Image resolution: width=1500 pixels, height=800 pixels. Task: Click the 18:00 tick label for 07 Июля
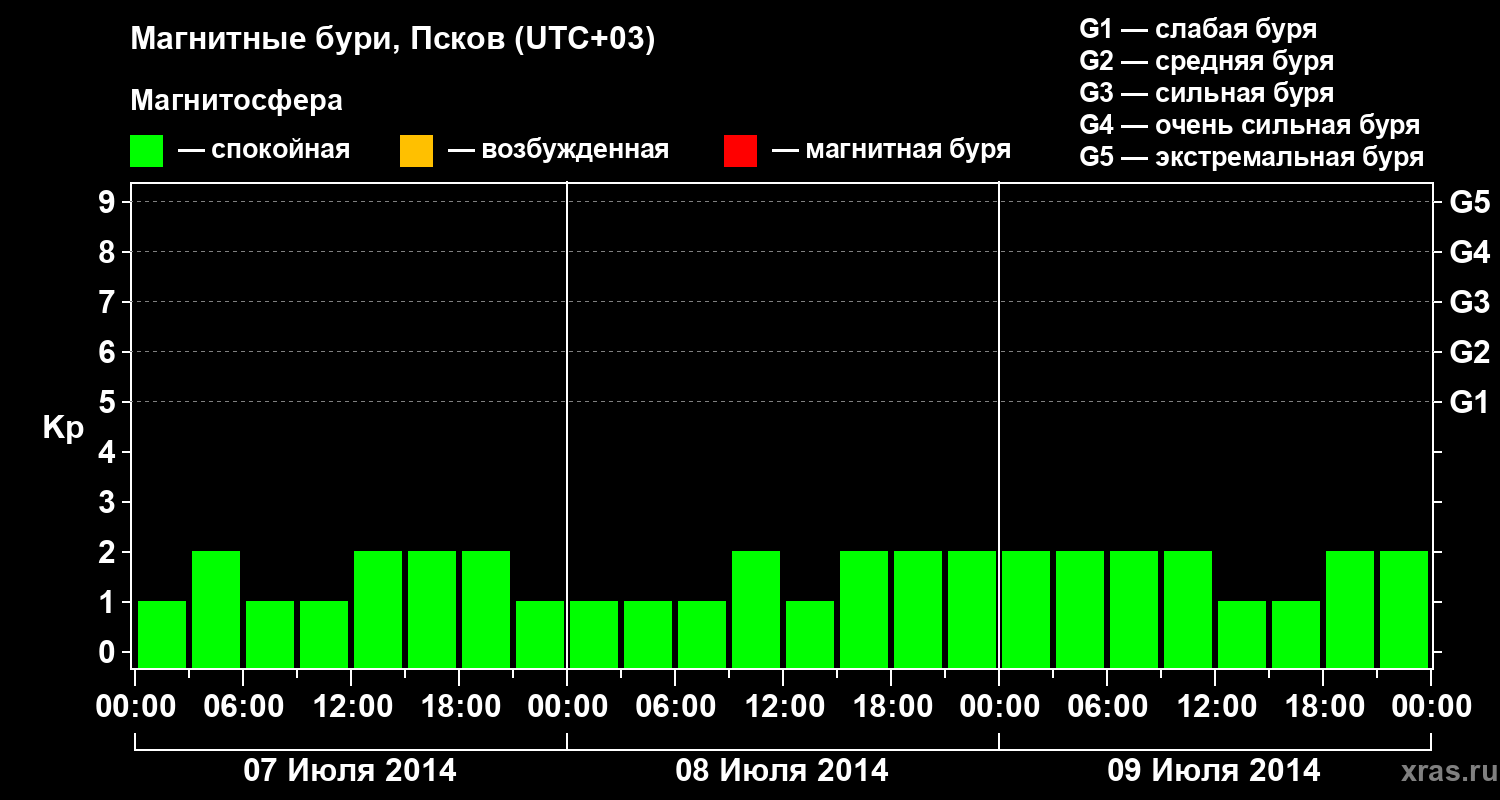tap(459, 707)
